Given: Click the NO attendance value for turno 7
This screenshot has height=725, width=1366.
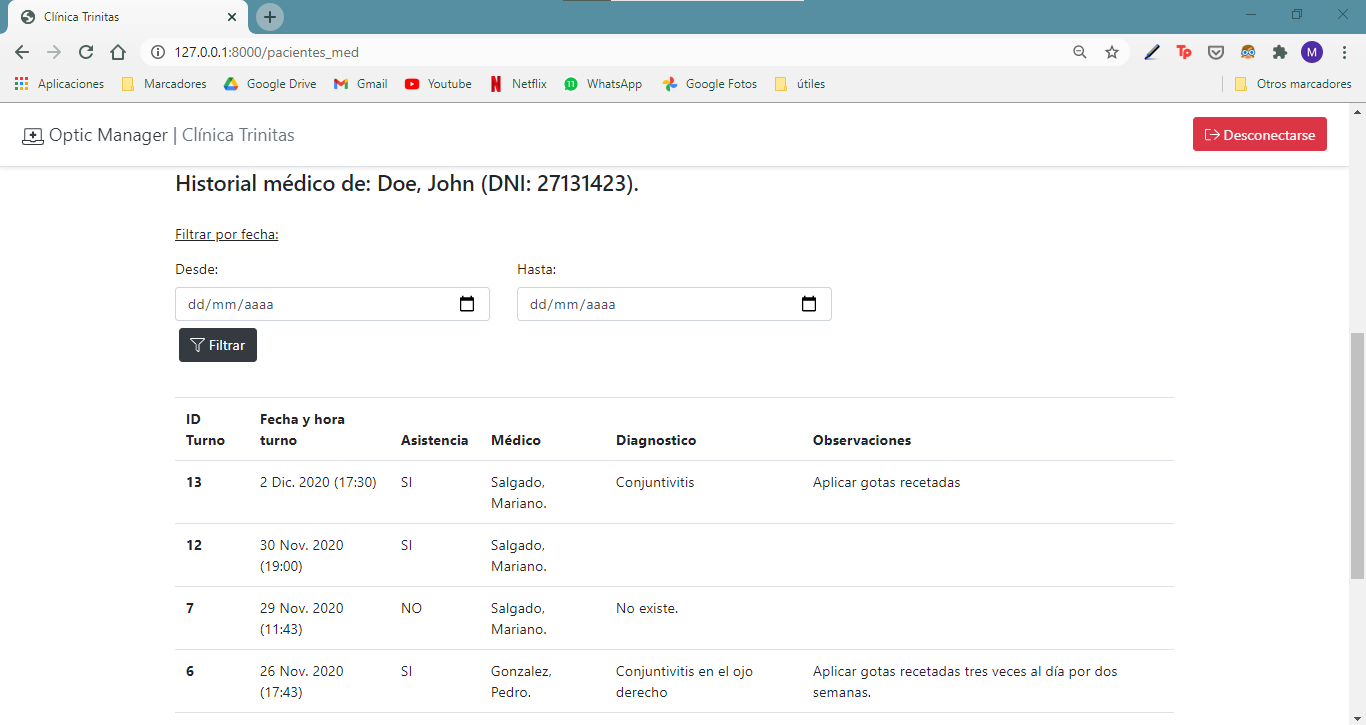Looking at the screenshot, I should (x=411, y=608).
